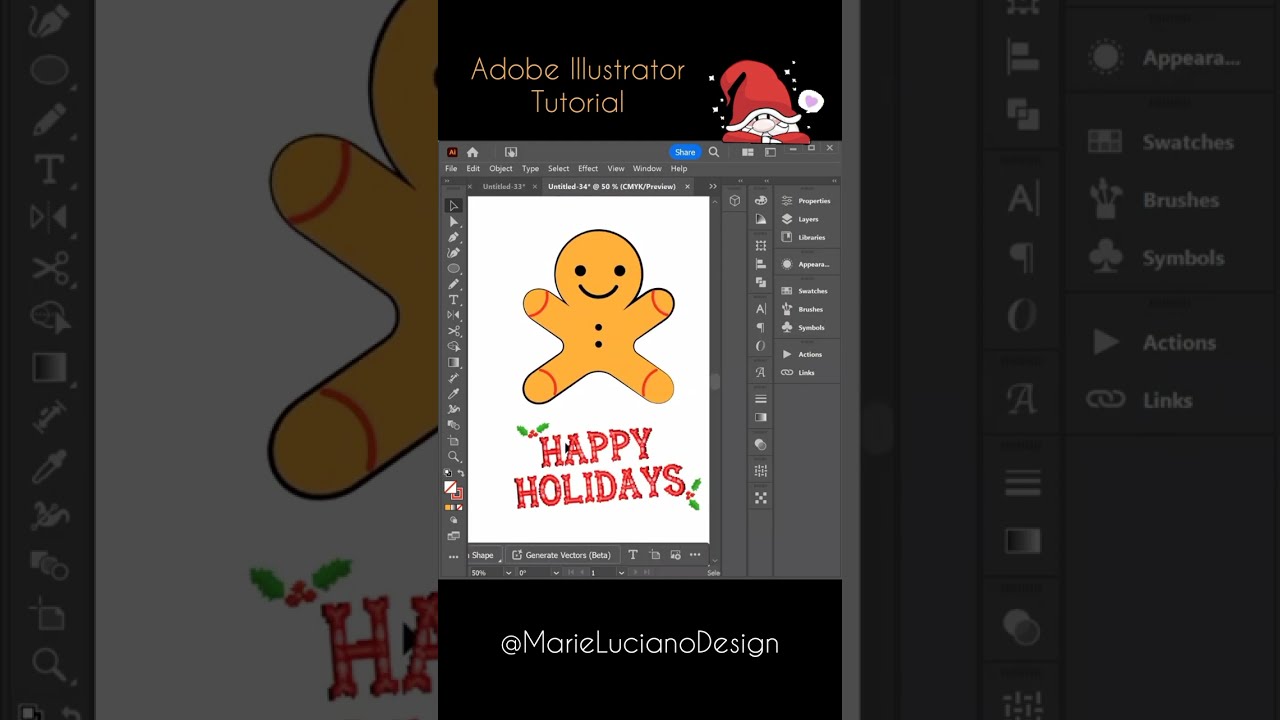1280x720 pixels.
Task: Select the Pen tool
Action: 453,237
